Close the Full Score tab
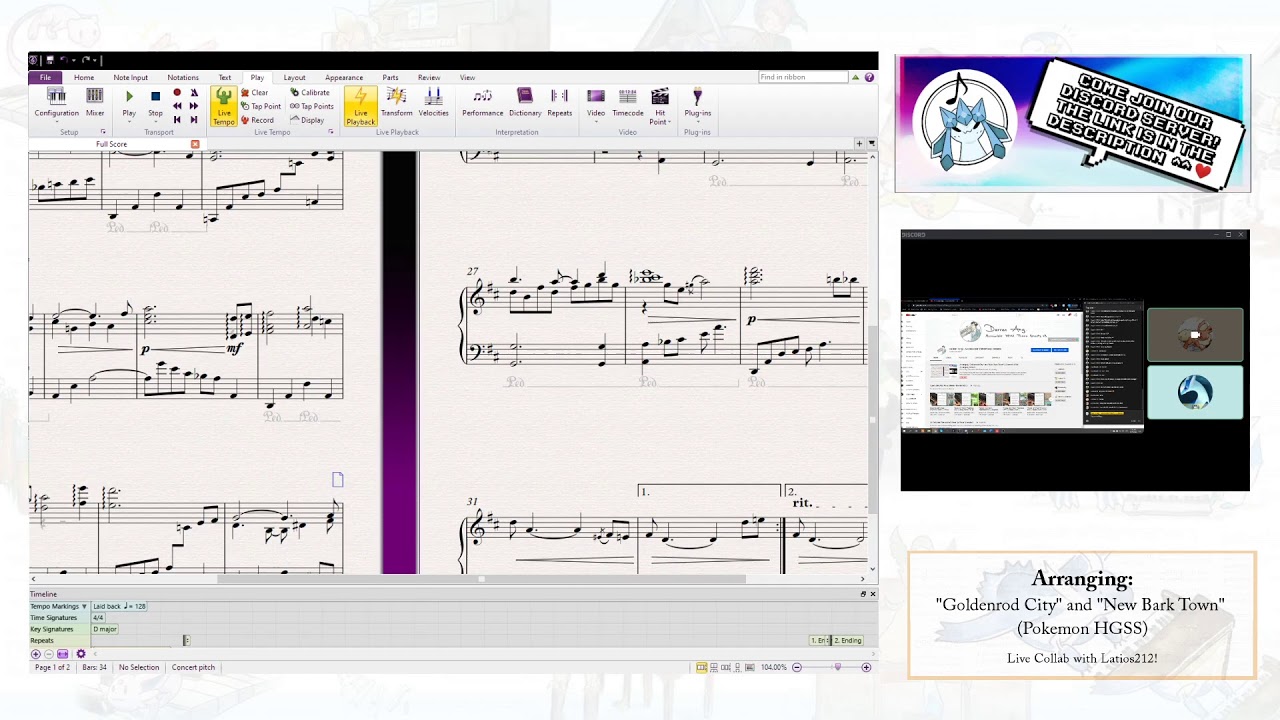Screen dimensions: 1280x720 [195, 144]
